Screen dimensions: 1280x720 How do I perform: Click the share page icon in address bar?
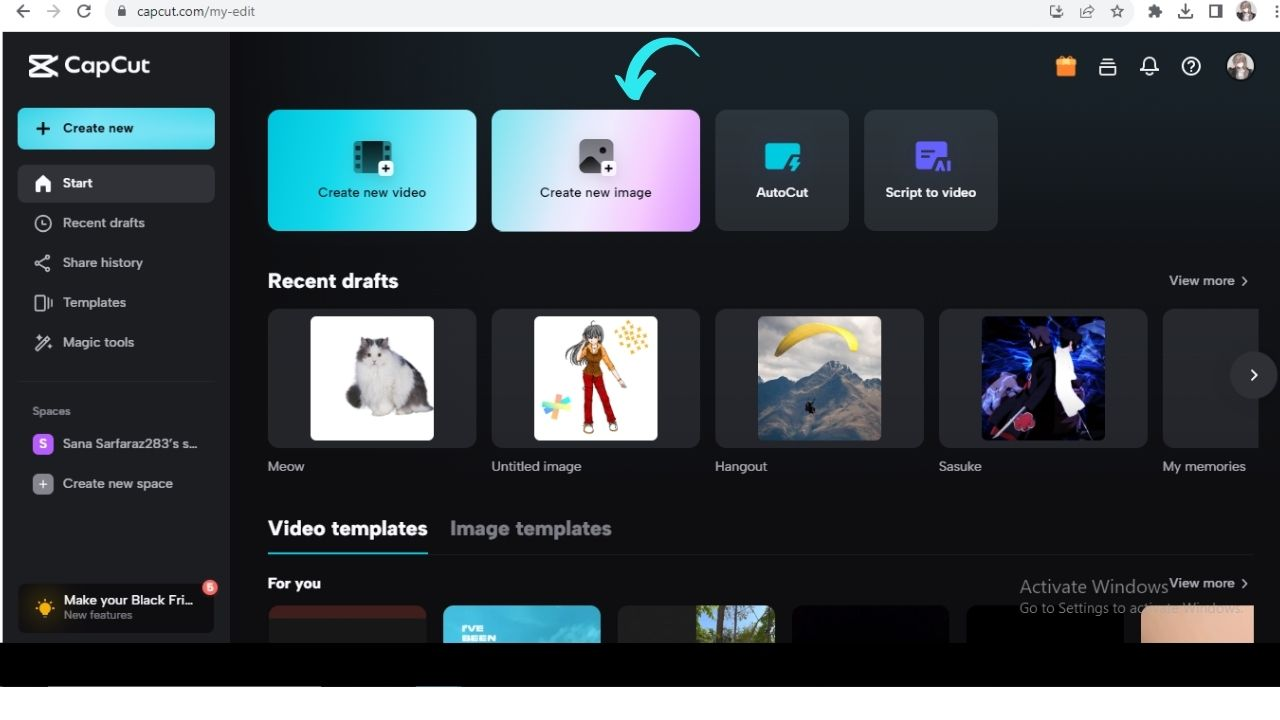point(1087,12)
